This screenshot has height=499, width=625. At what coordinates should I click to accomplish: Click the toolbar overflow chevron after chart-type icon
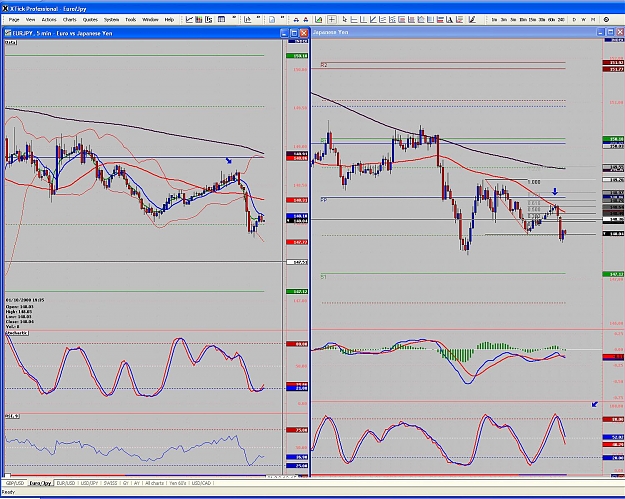pos(258,18)
